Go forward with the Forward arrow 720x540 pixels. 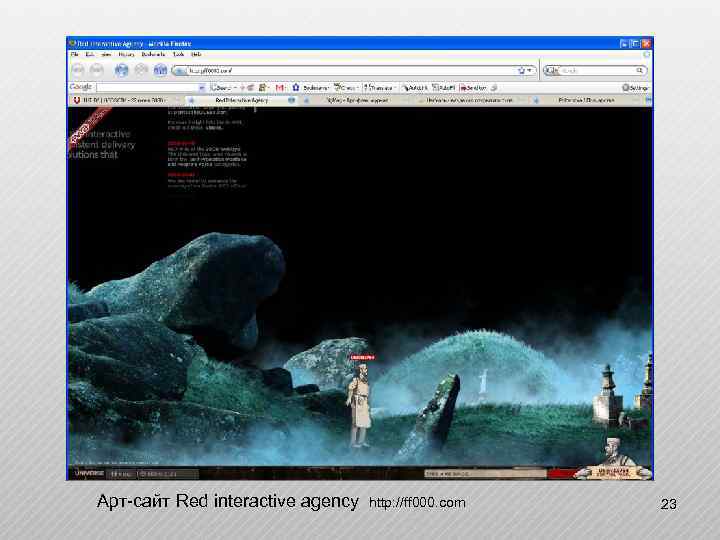coord(96,70)
